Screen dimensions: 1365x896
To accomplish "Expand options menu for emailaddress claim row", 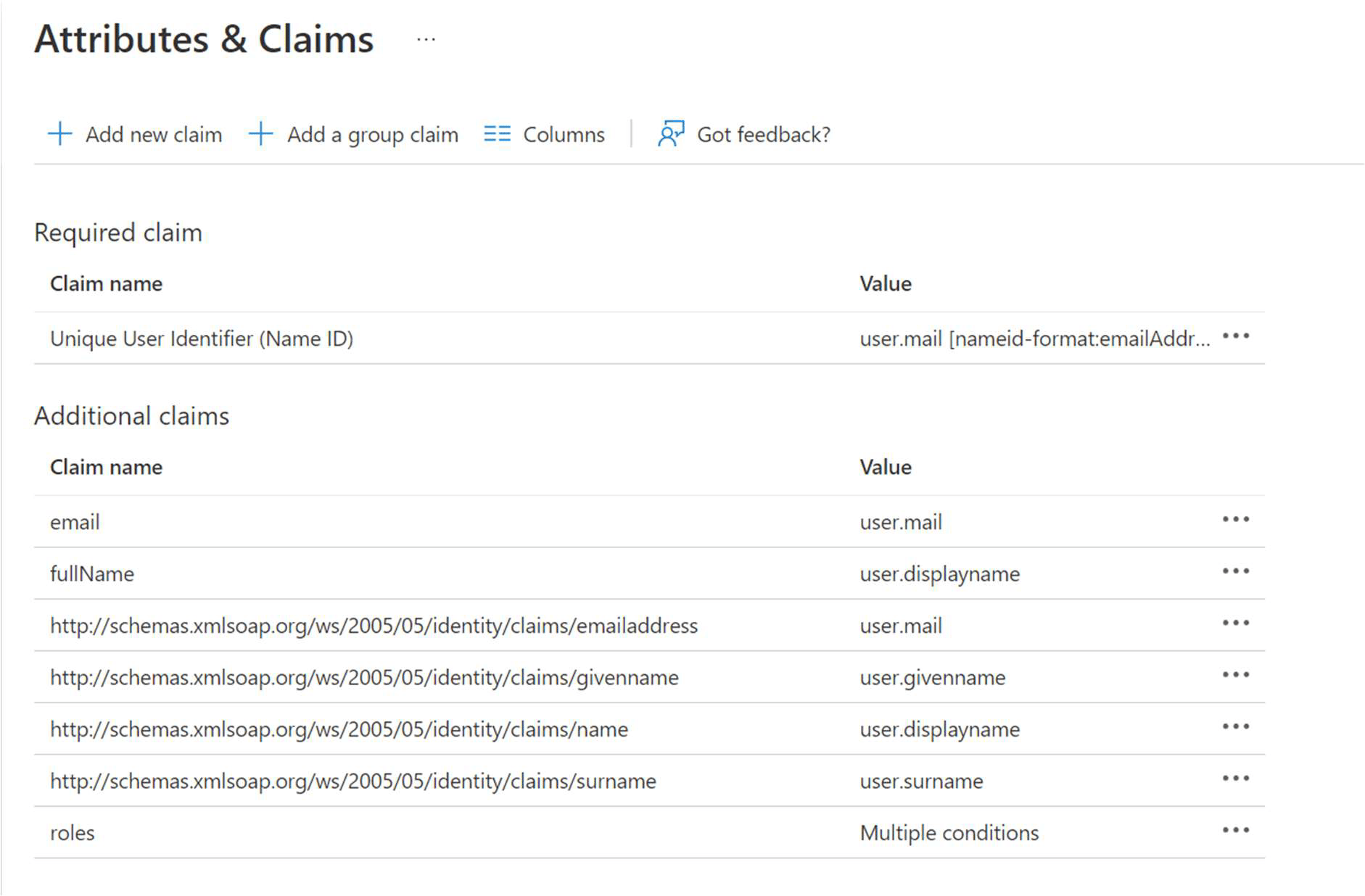I will [1235, 623].
